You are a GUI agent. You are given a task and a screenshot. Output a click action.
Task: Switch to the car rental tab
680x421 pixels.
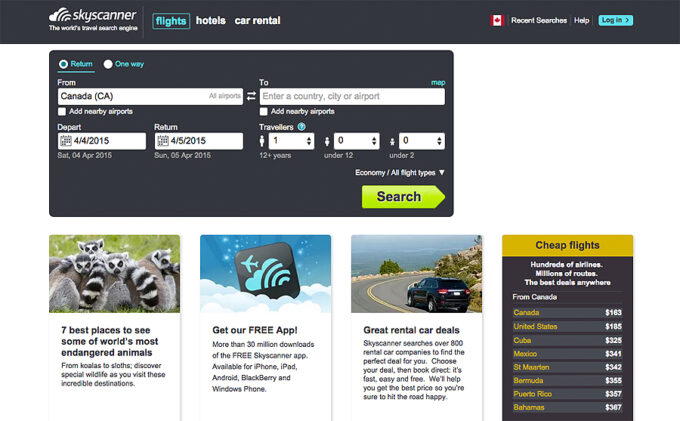click(x=258, y=20)
